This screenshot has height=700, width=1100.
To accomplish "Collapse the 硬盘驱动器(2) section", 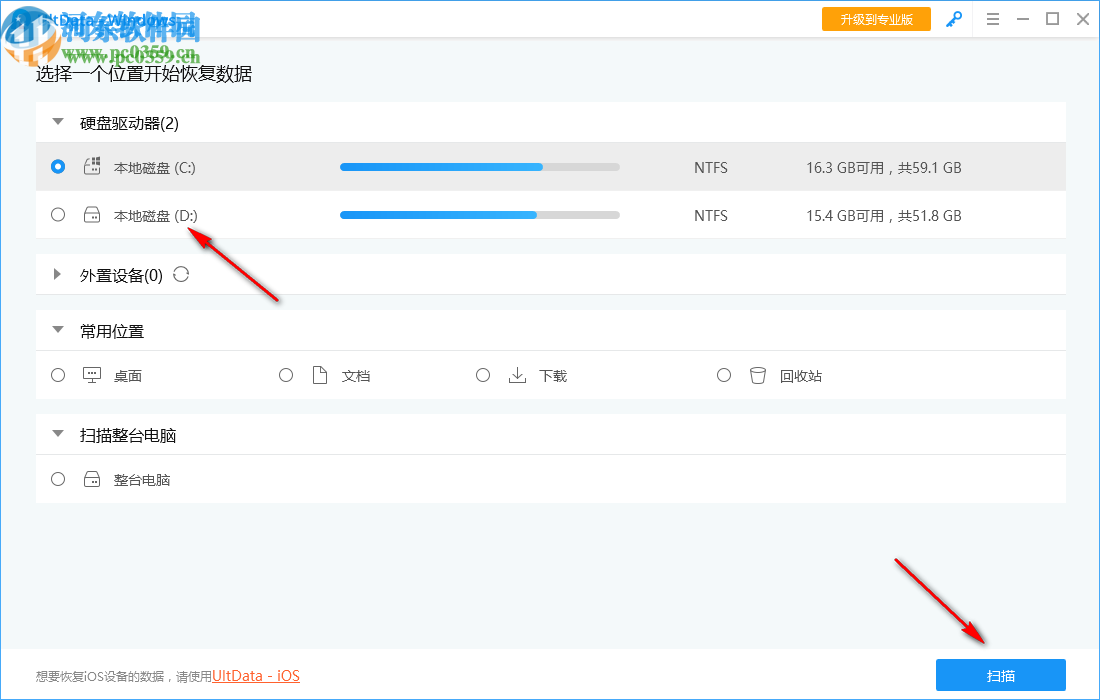I will pyautogui.click(x=57, y=121).
